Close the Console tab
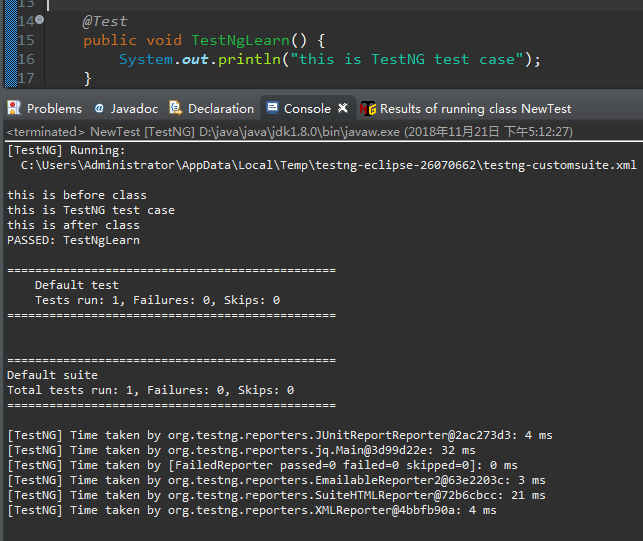The width and height of the screenshot is (643, 541). (343, 108)
